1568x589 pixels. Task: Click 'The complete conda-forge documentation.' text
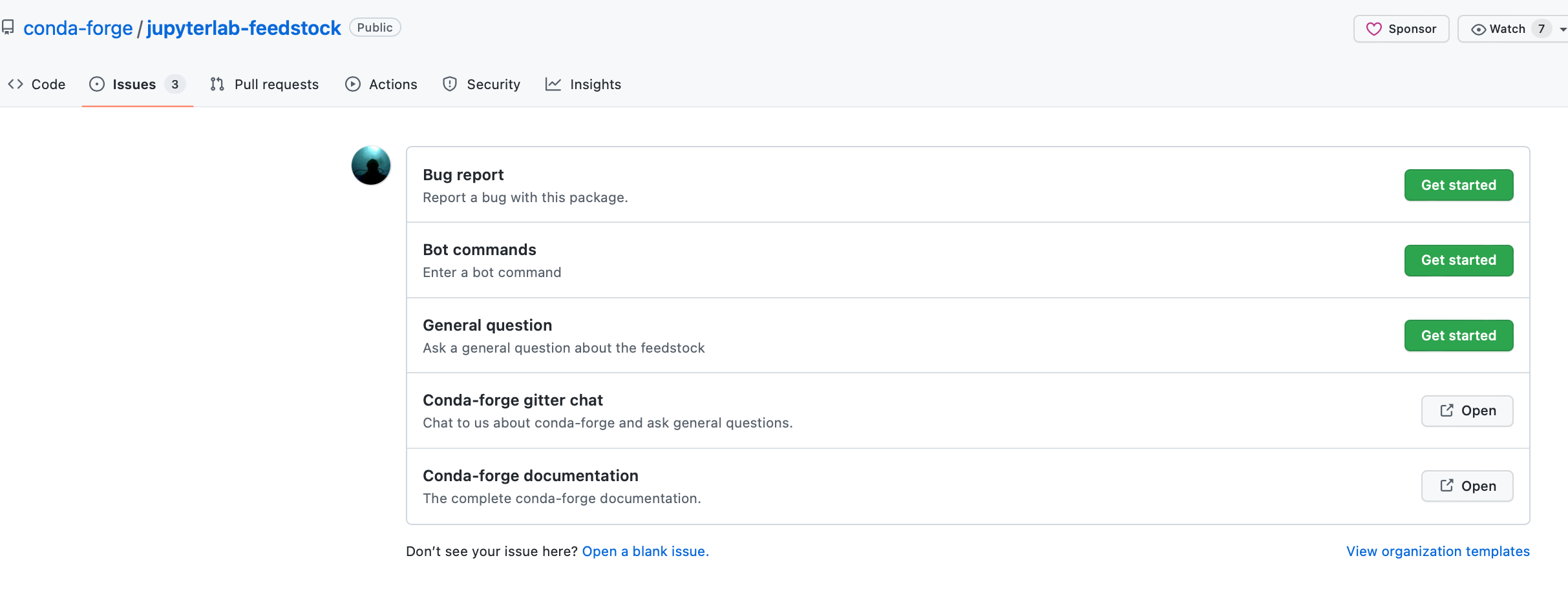pyautogui.click(x=562, y=499)
